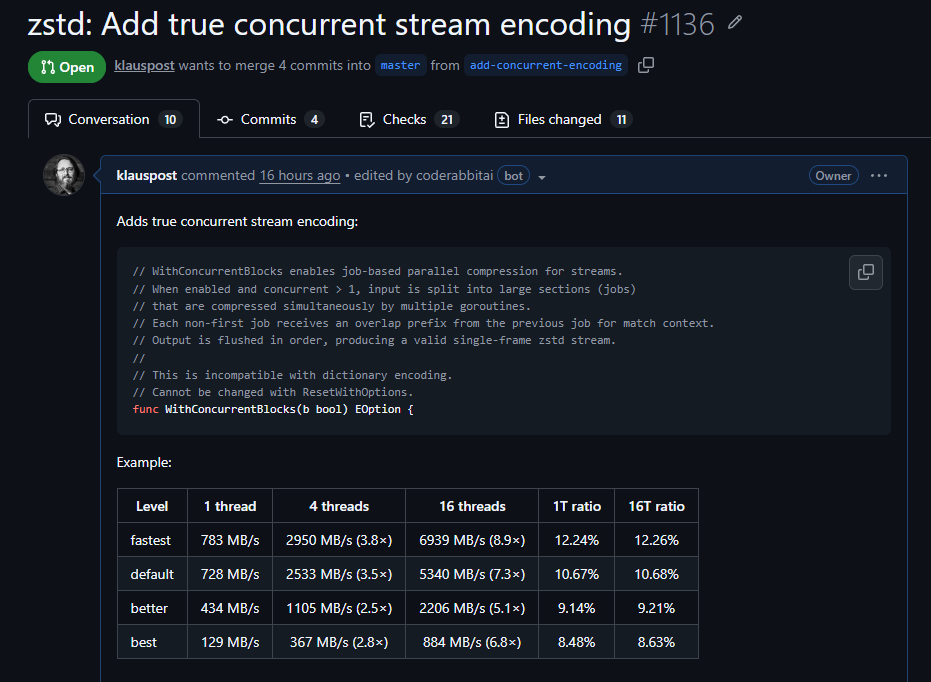The height and width of the screenshot is (682, 931).
Task: Click the bot label badge
Action: tap(514, 176)
